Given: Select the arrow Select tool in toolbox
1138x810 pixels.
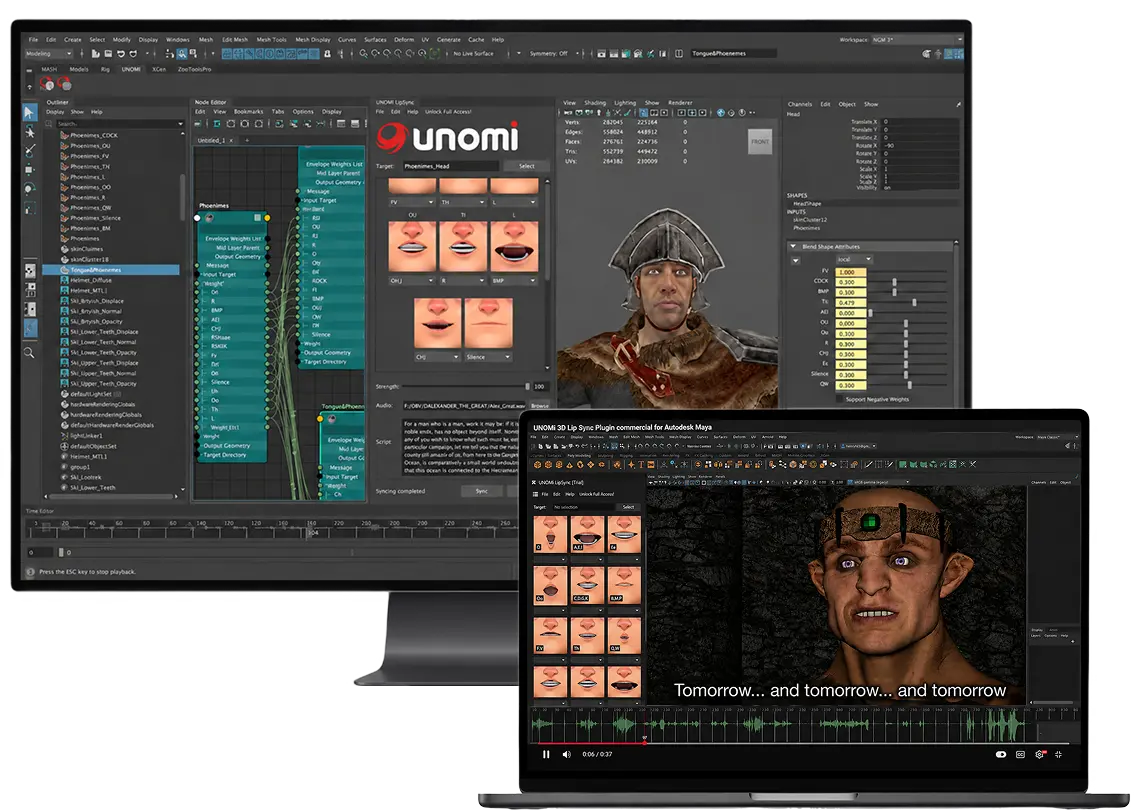Looking at the screenshot, I should pos(29,112).
